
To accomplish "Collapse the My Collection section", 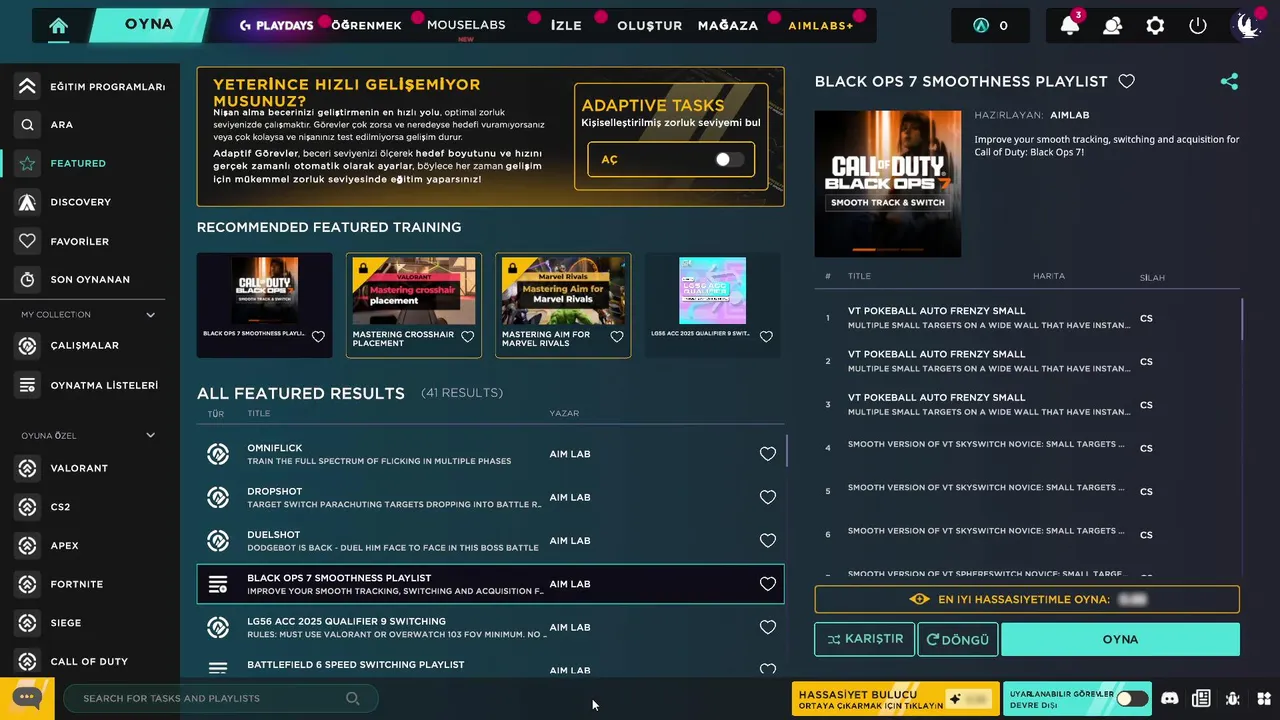I will point(151,315).
